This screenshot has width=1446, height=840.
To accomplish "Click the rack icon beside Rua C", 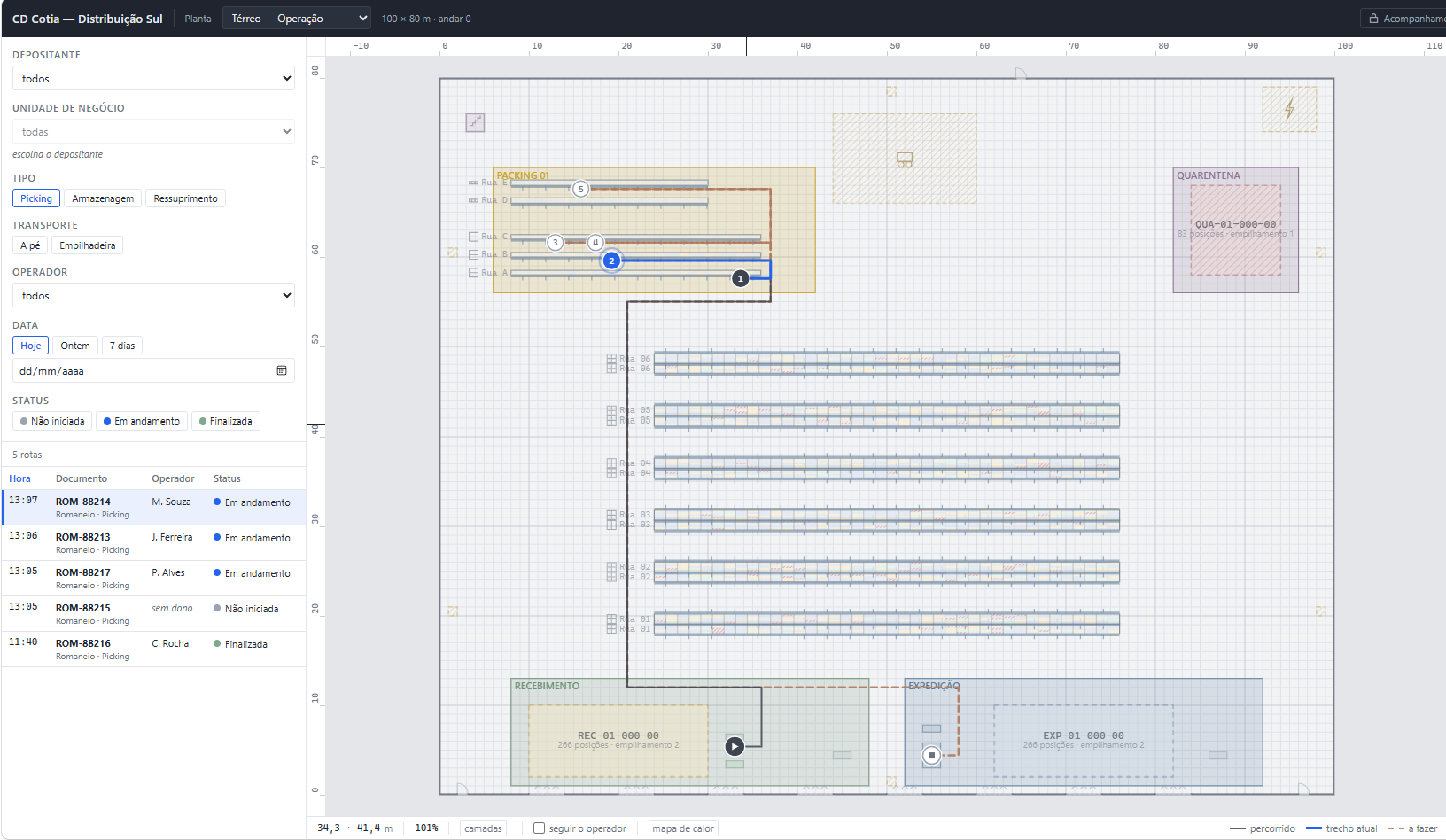I will 474,237.
